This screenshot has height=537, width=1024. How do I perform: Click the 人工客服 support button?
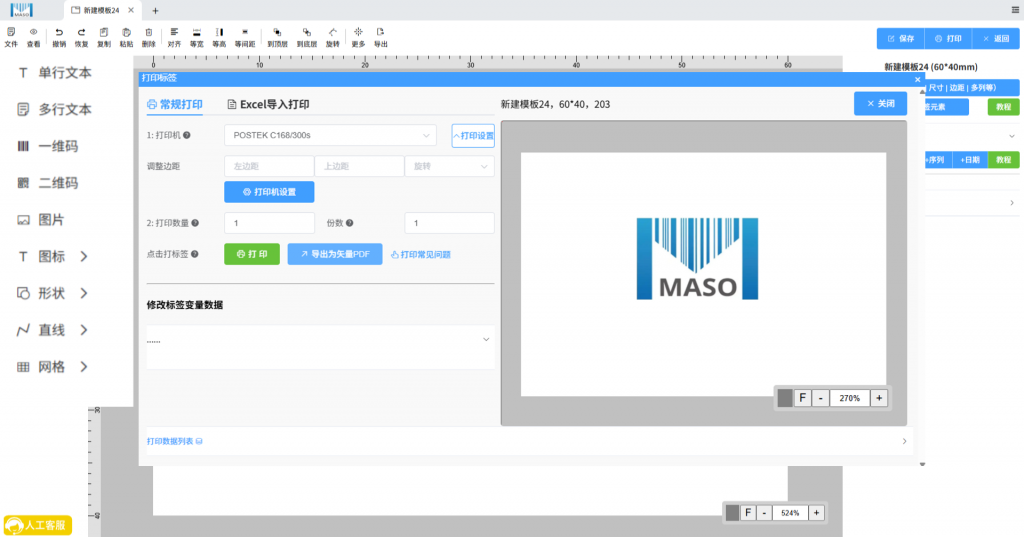38,525
